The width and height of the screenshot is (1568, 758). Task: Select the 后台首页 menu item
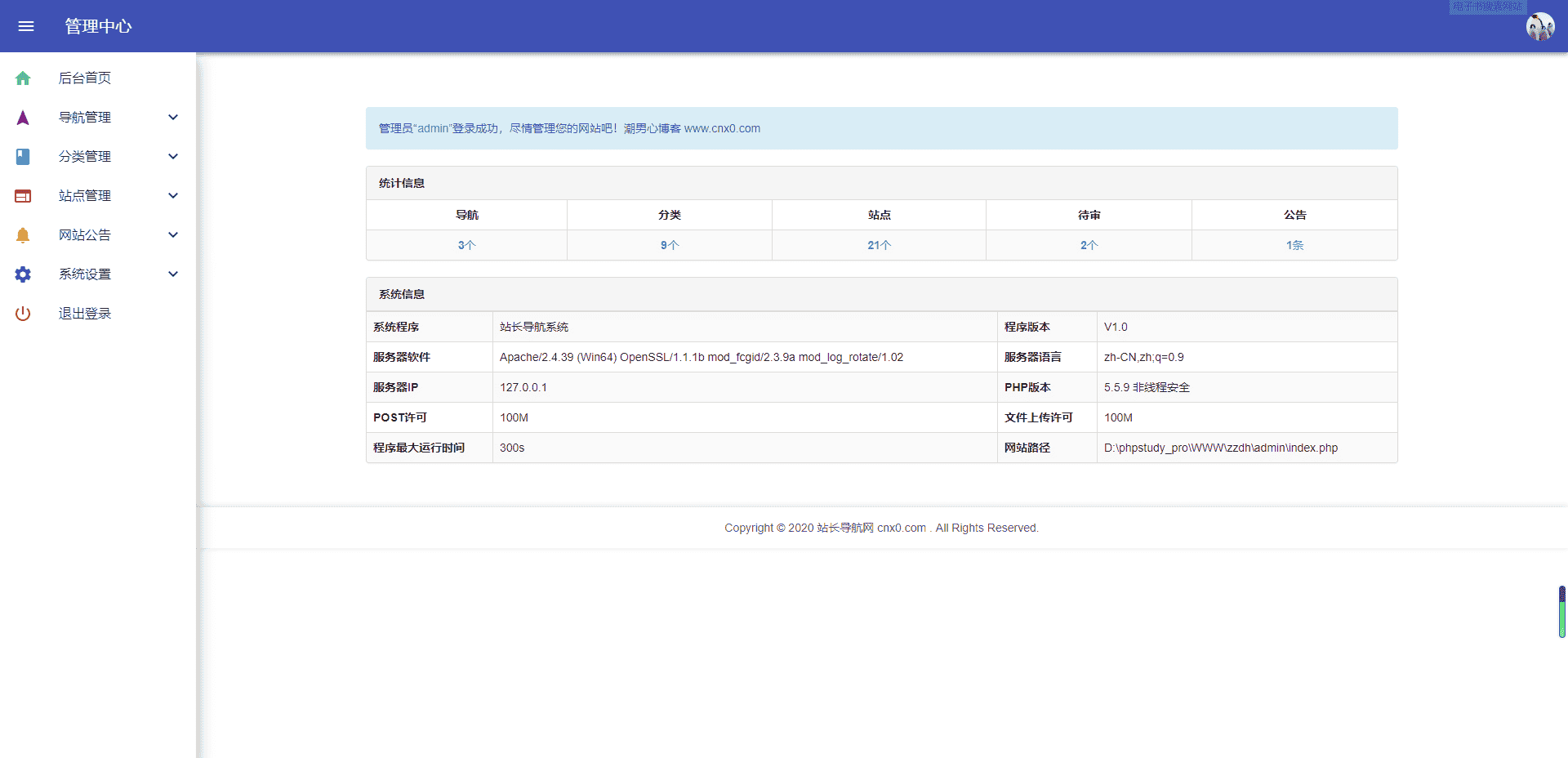coord(85,78)
